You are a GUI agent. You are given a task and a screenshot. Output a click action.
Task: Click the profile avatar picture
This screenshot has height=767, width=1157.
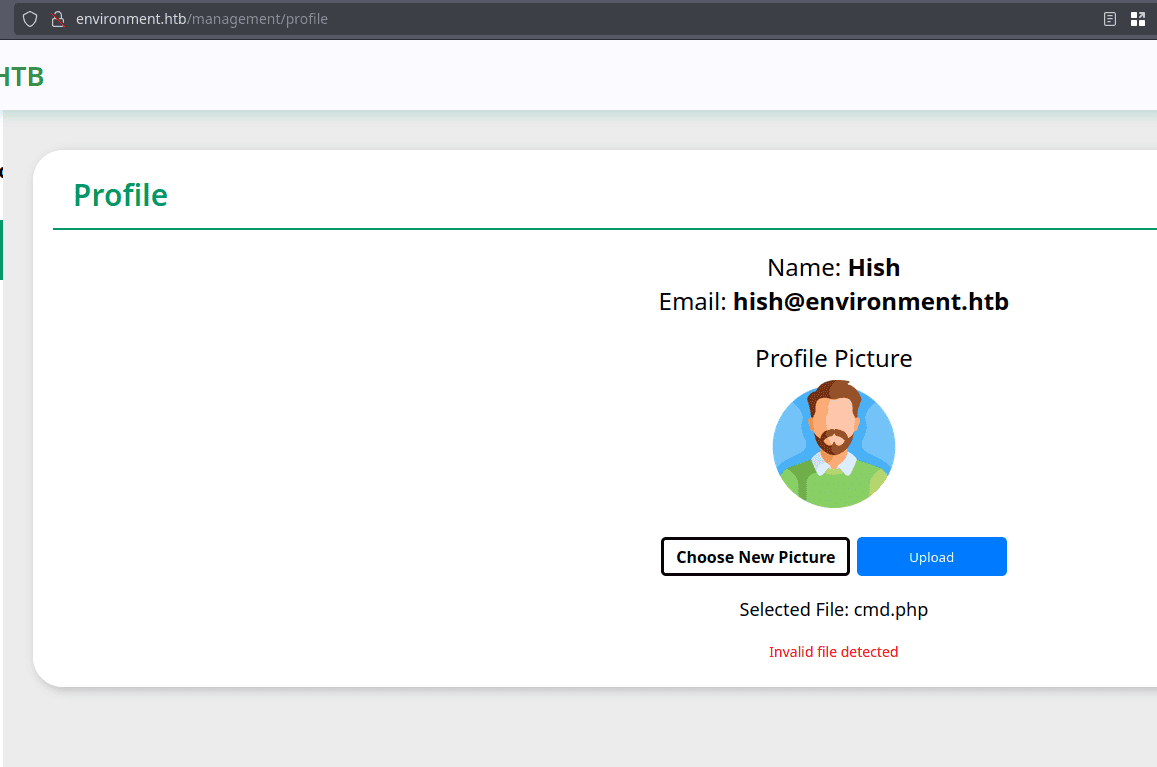point(833,445)
